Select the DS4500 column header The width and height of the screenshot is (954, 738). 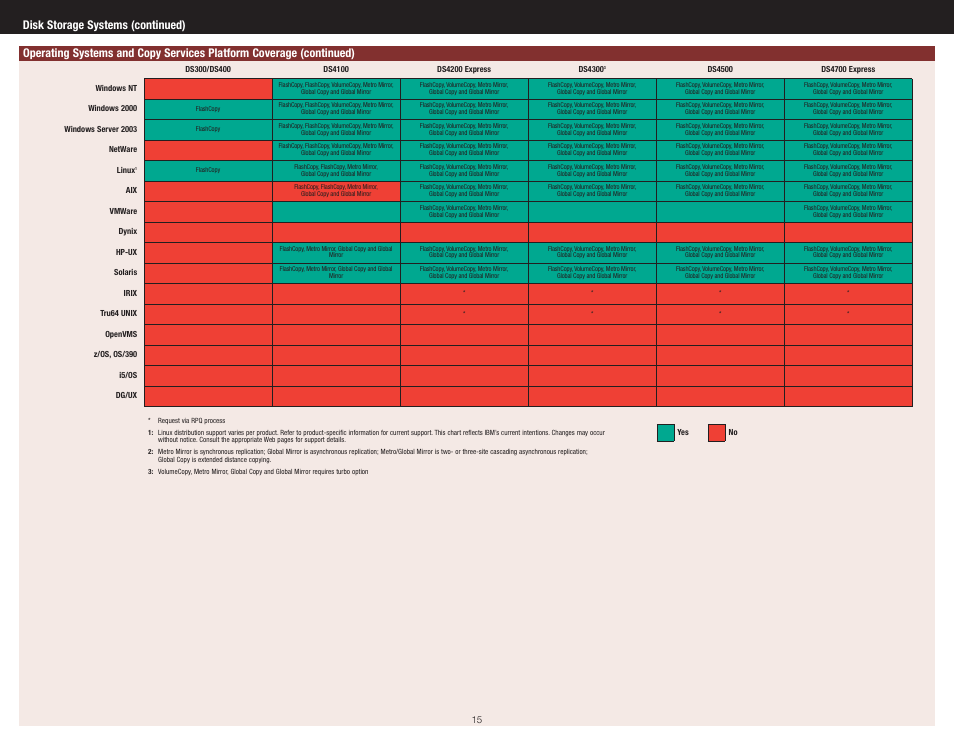[x=720, y=69]
